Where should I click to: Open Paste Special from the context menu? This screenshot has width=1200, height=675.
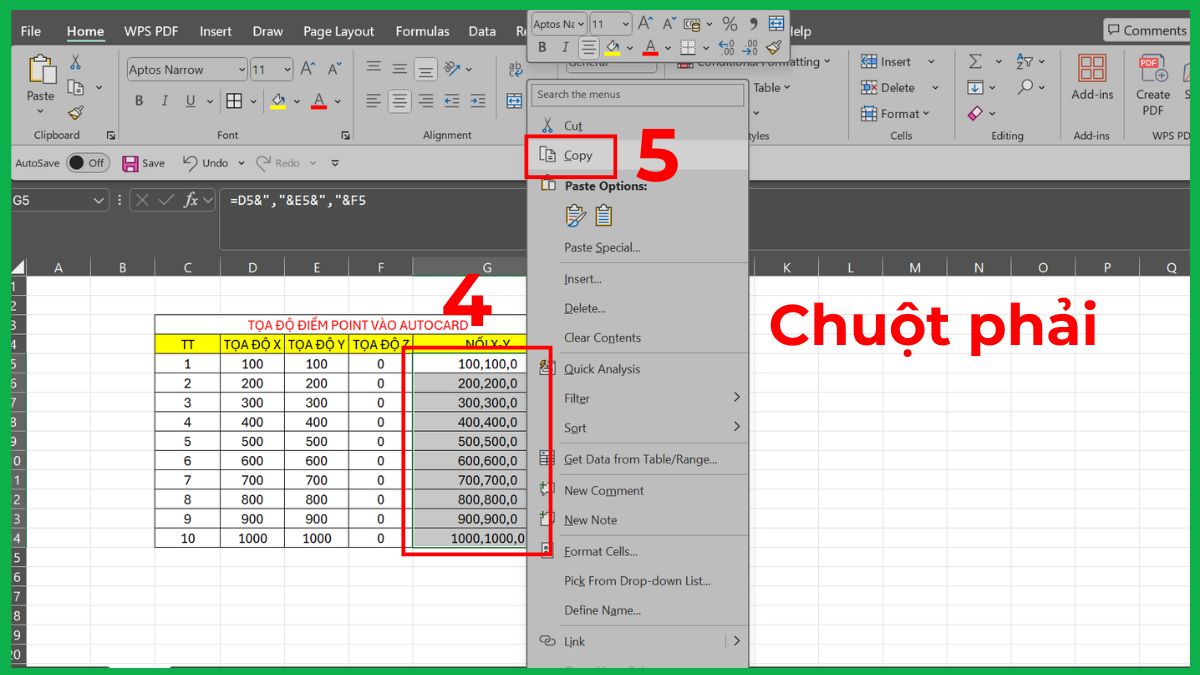point(600,247)
